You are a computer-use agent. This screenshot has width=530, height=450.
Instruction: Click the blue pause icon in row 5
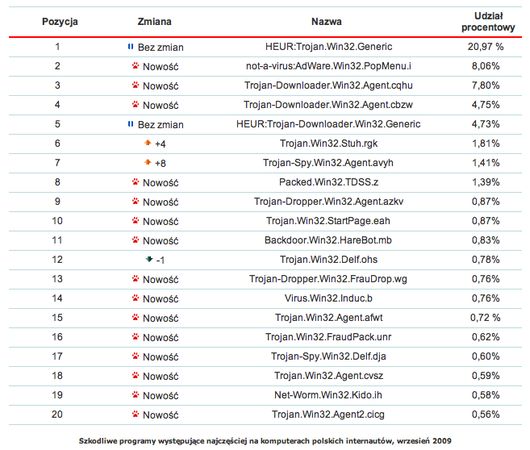130,124
